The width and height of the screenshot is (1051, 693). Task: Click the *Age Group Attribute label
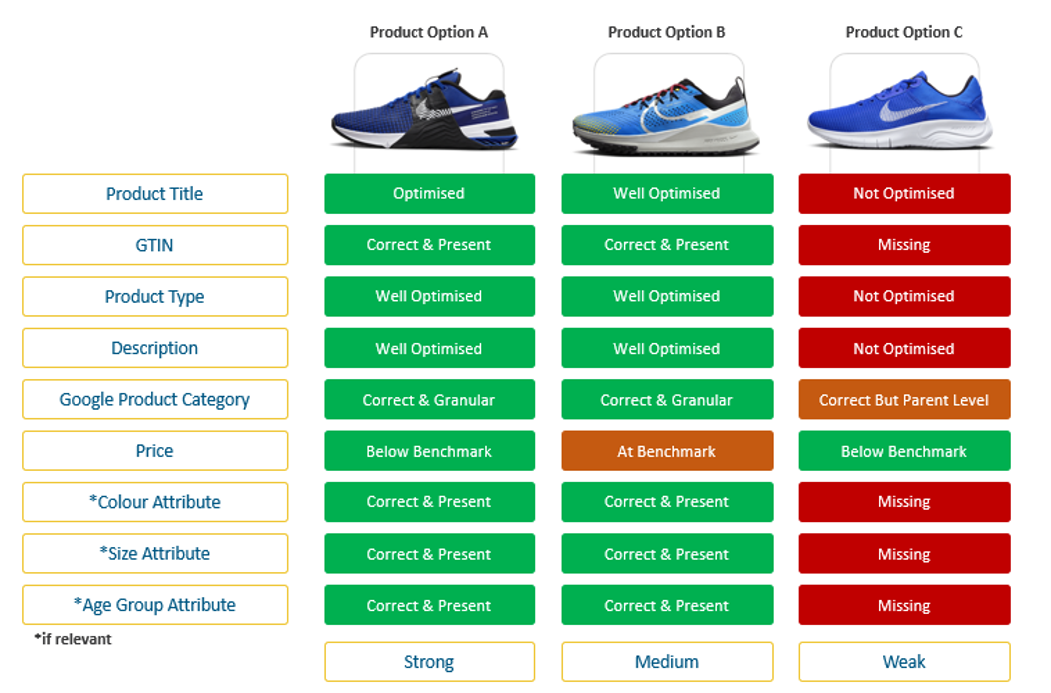tap(155, 605)
